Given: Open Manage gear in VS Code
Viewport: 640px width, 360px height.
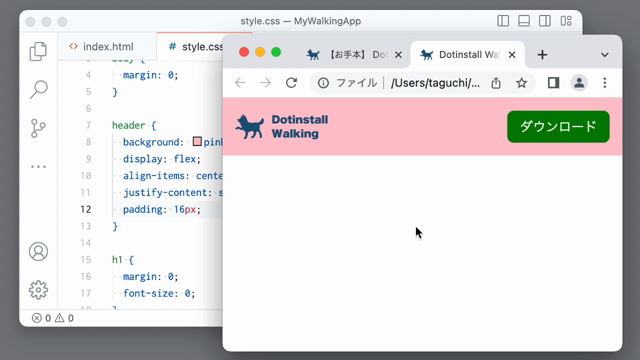Looking at the screenshot, I should coord(38,290).
